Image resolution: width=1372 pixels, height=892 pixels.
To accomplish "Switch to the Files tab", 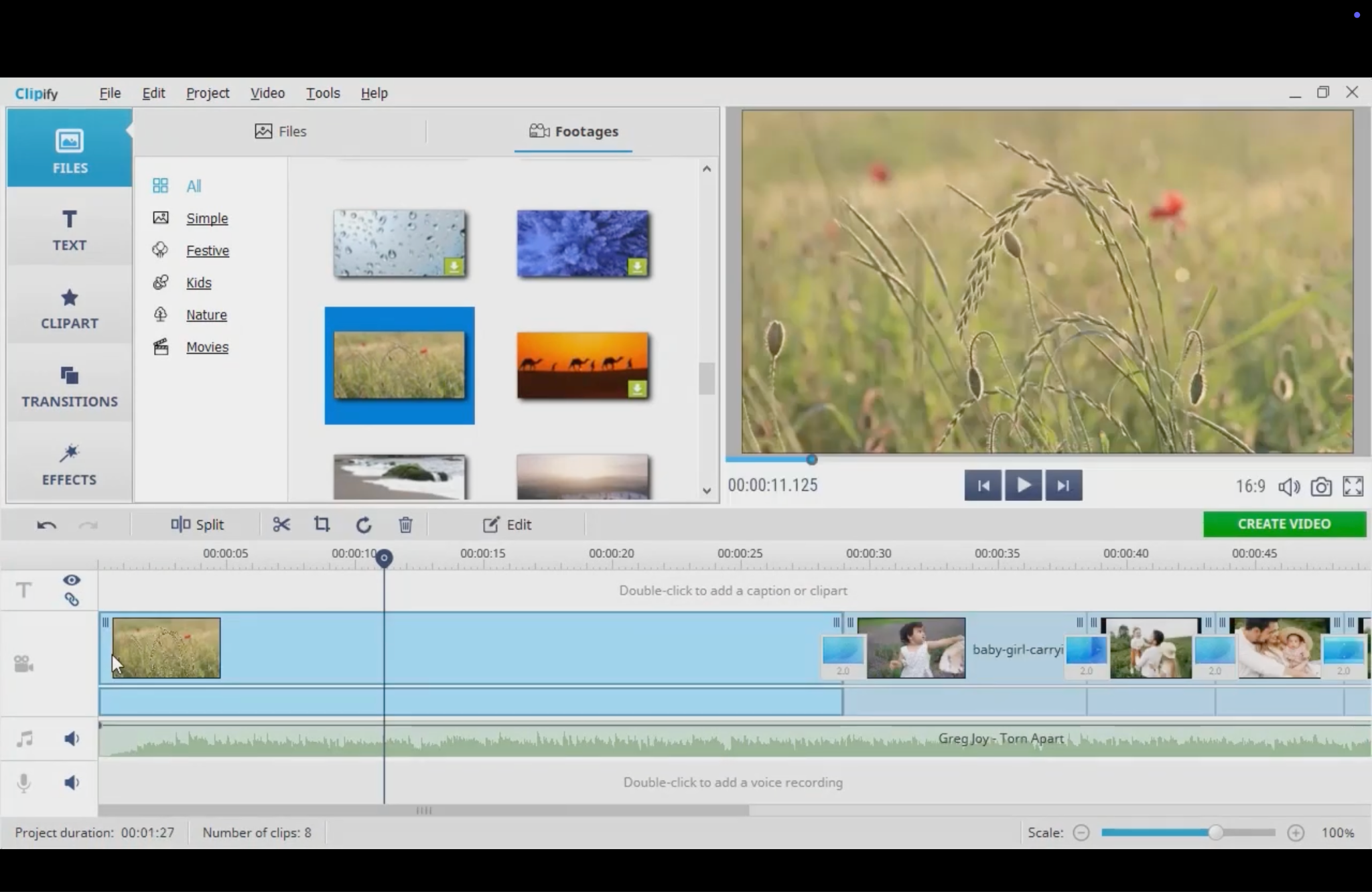I will pos(280,131).
